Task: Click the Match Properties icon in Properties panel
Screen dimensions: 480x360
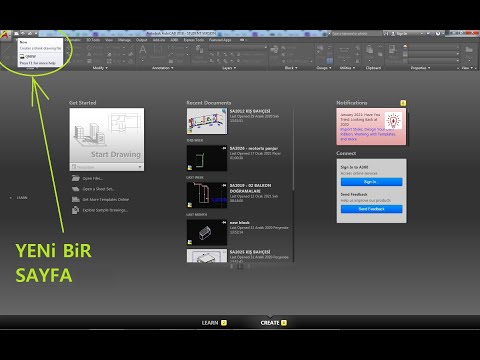Action: pos(392,50)
